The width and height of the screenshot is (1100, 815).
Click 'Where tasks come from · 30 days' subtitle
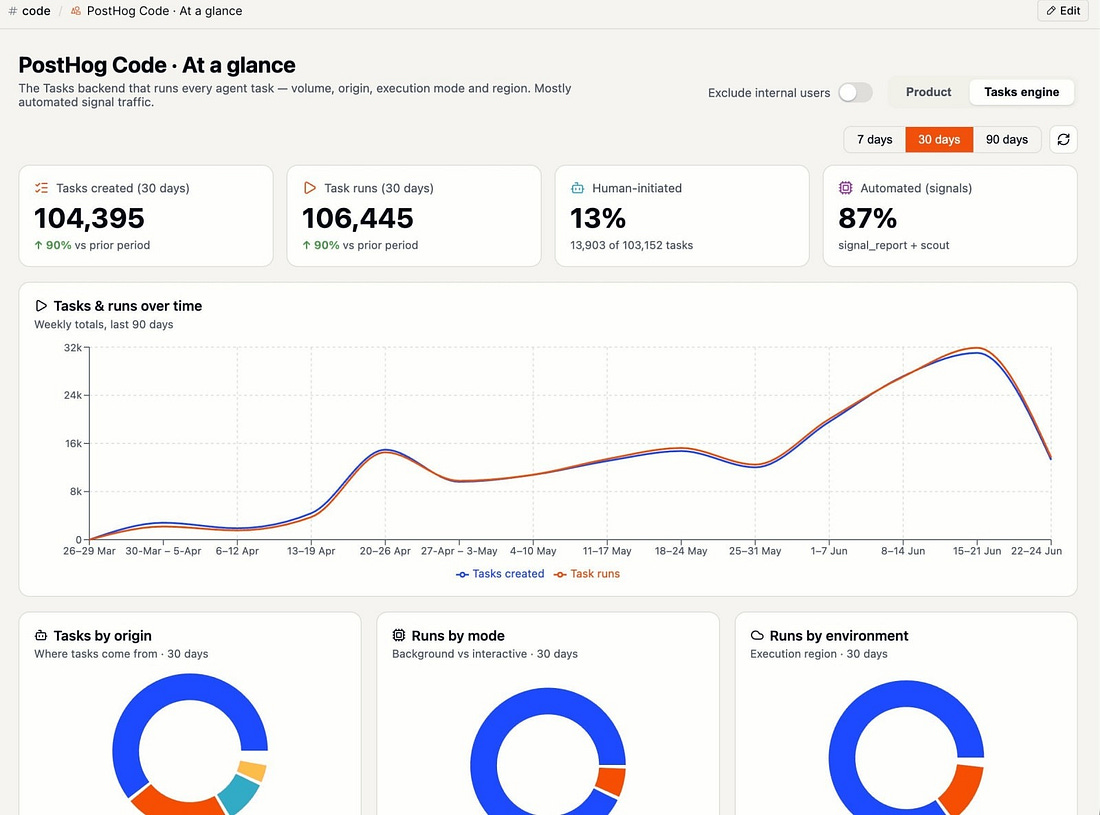pos(121,654)
